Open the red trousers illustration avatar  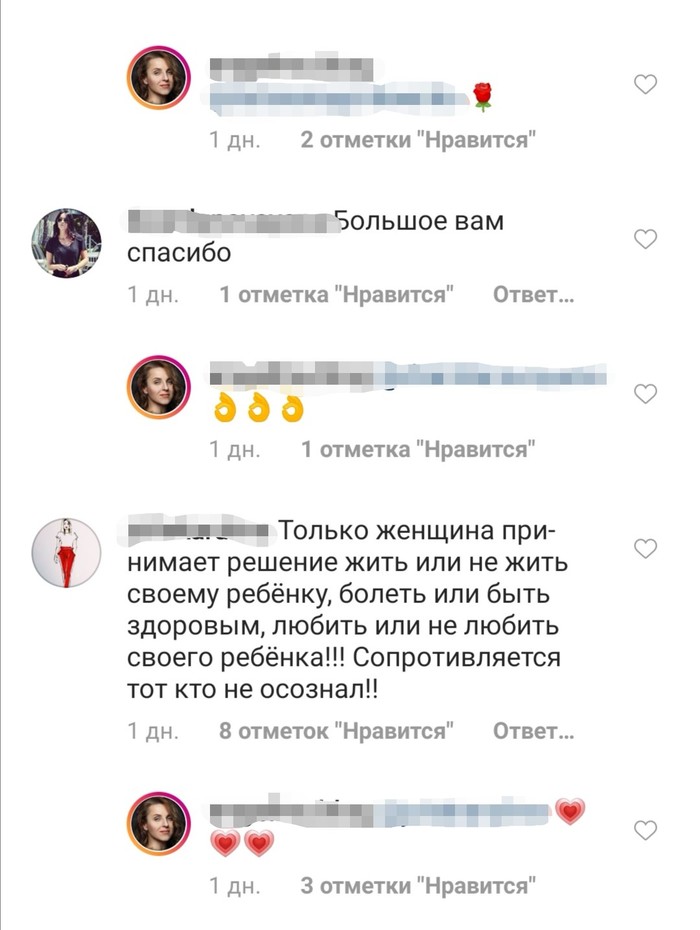coord(66,553)
